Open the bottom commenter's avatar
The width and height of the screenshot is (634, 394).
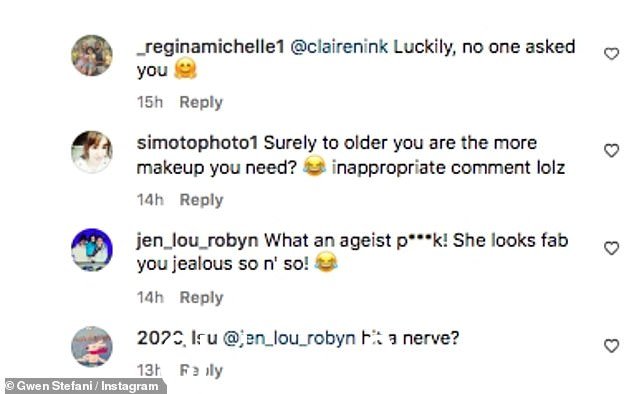pyautogui.click(x=92, y=347)
